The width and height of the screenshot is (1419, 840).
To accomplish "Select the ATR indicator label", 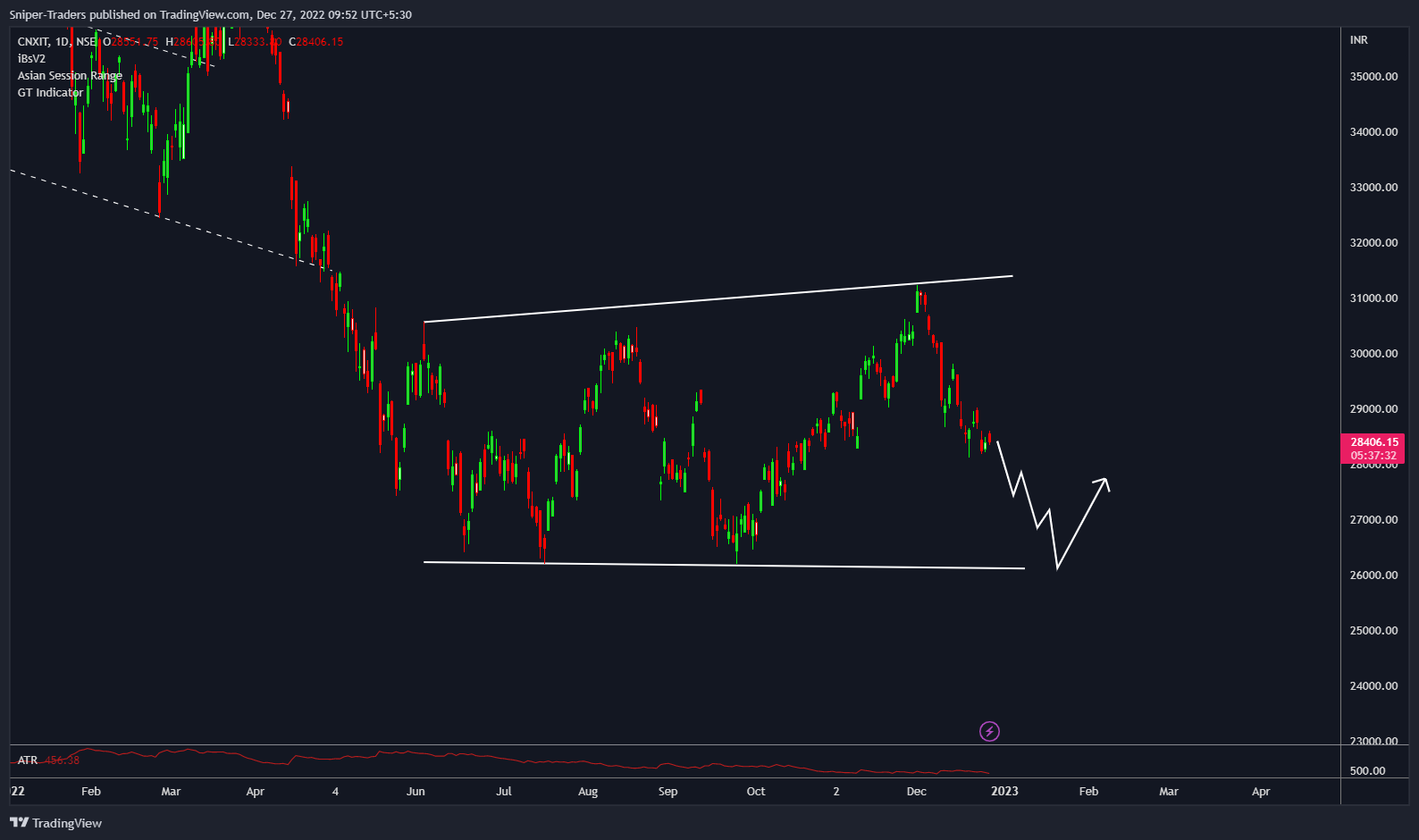I will click(x=28, y=760).
